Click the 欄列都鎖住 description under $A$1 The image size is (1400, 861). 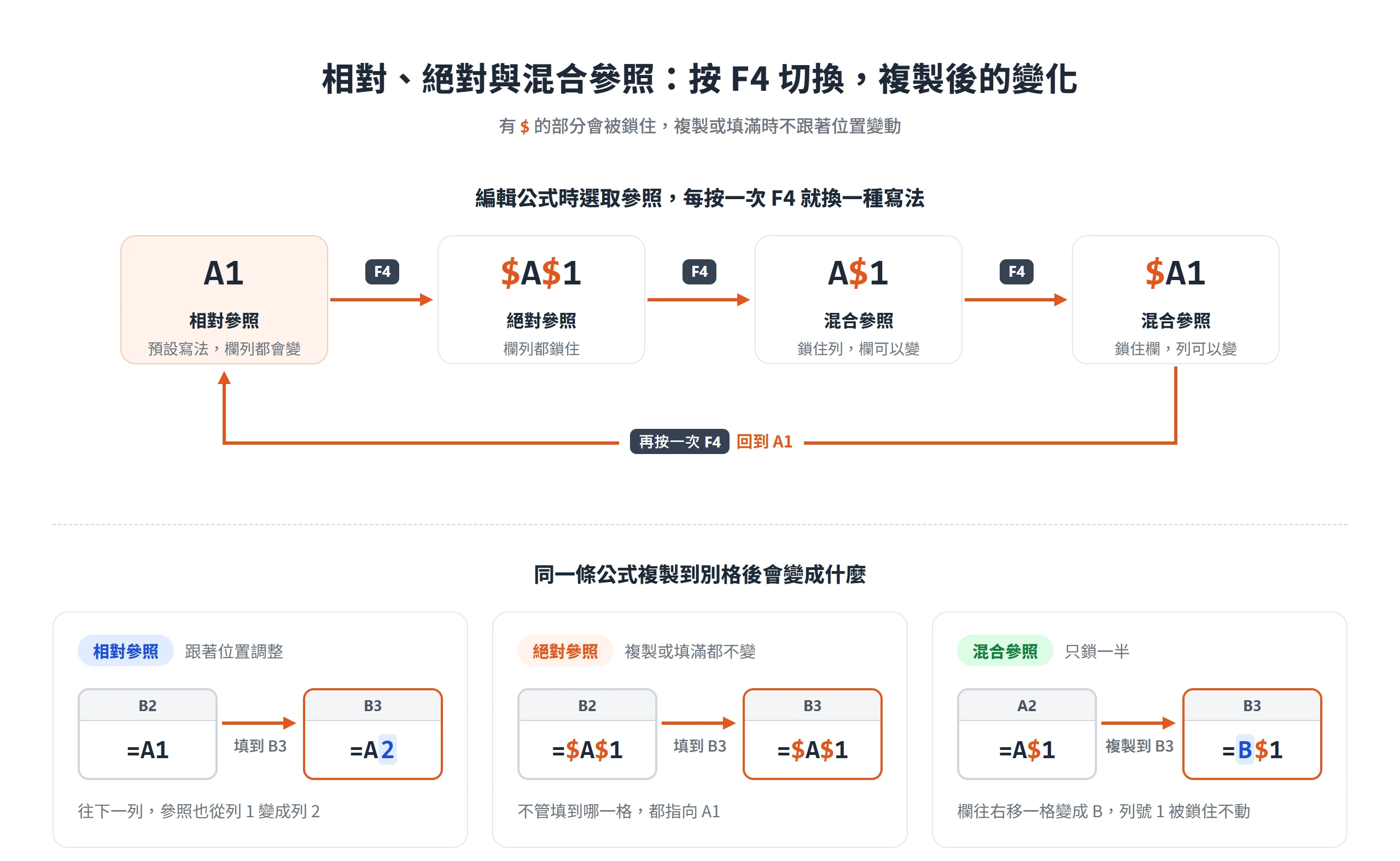click(x=541, y=348)
